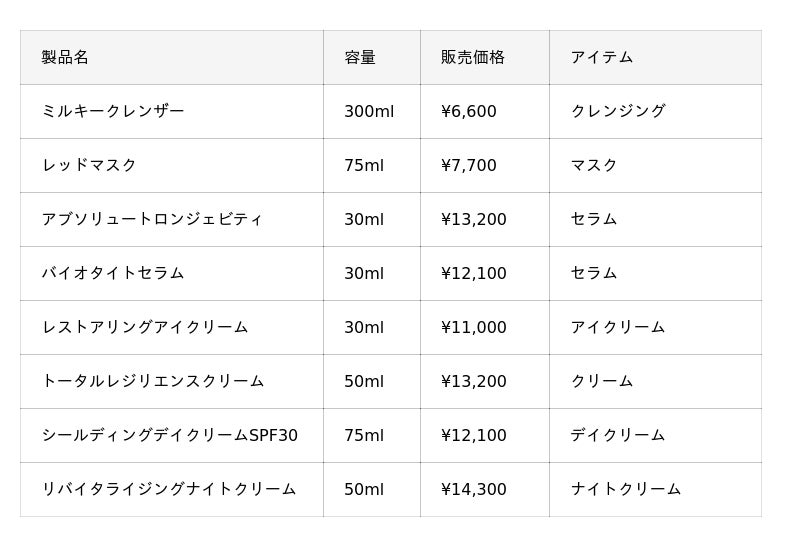Select the レッドマスク product name cell

(x=89, y=166)
